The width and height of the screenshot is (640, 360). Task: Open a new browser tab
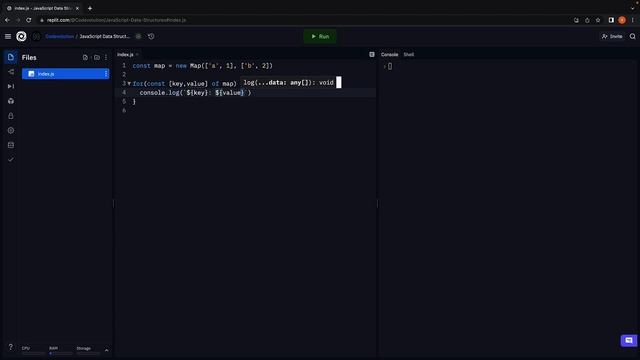tap(90, 8)
